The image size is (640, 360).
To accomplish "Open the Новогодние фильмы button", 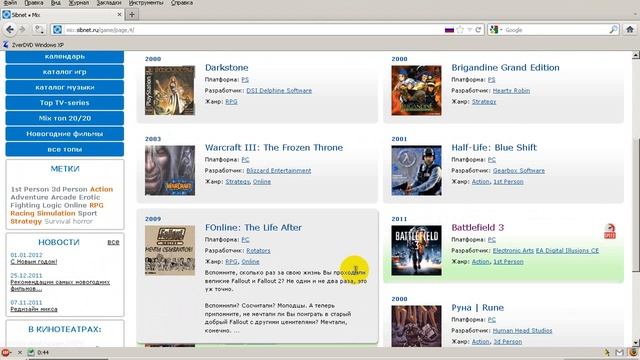I will tap(64, 134).
